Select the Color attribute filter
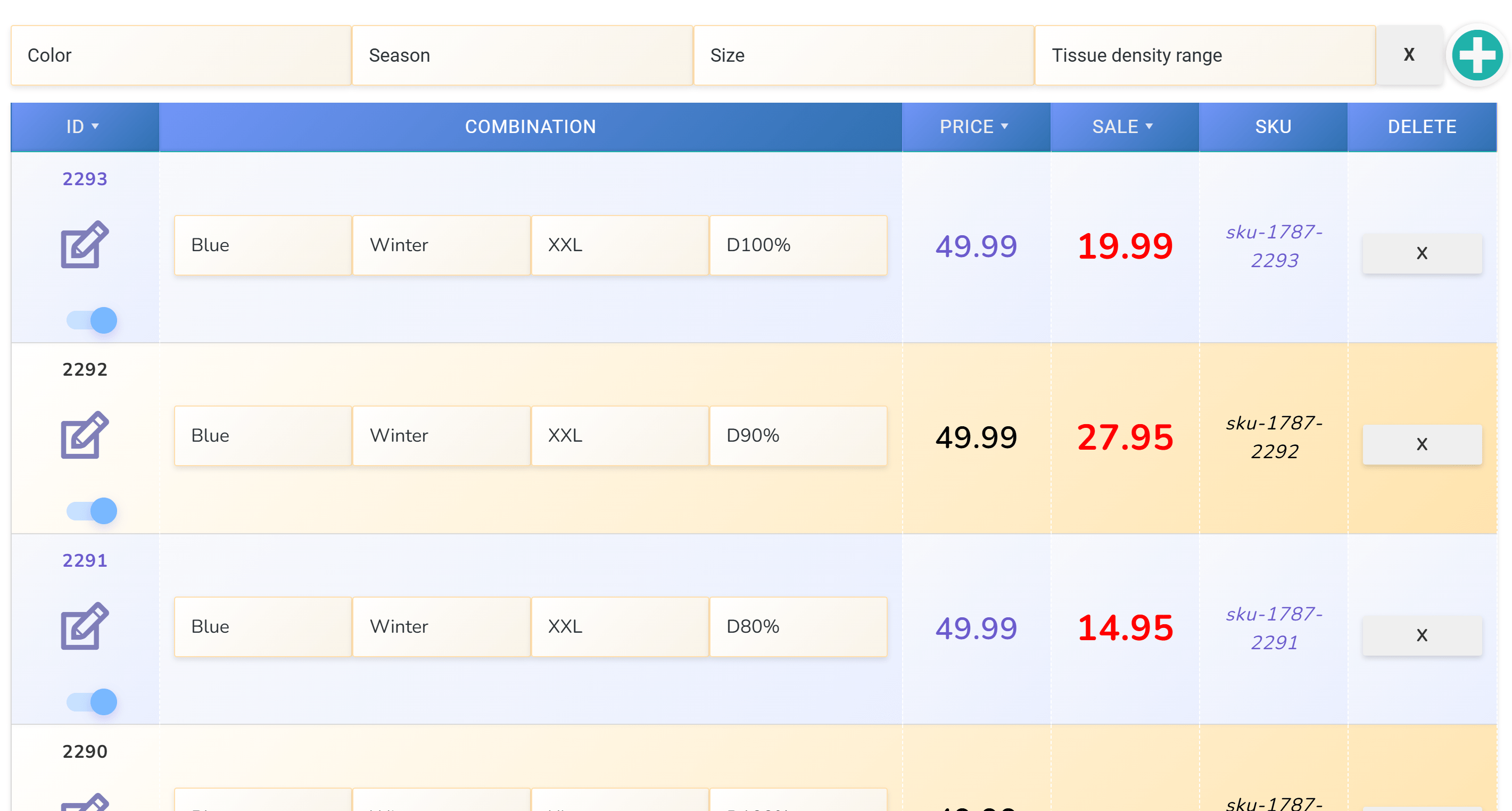The width and height of the screenshot is (1512, 811). click(181, 55)
